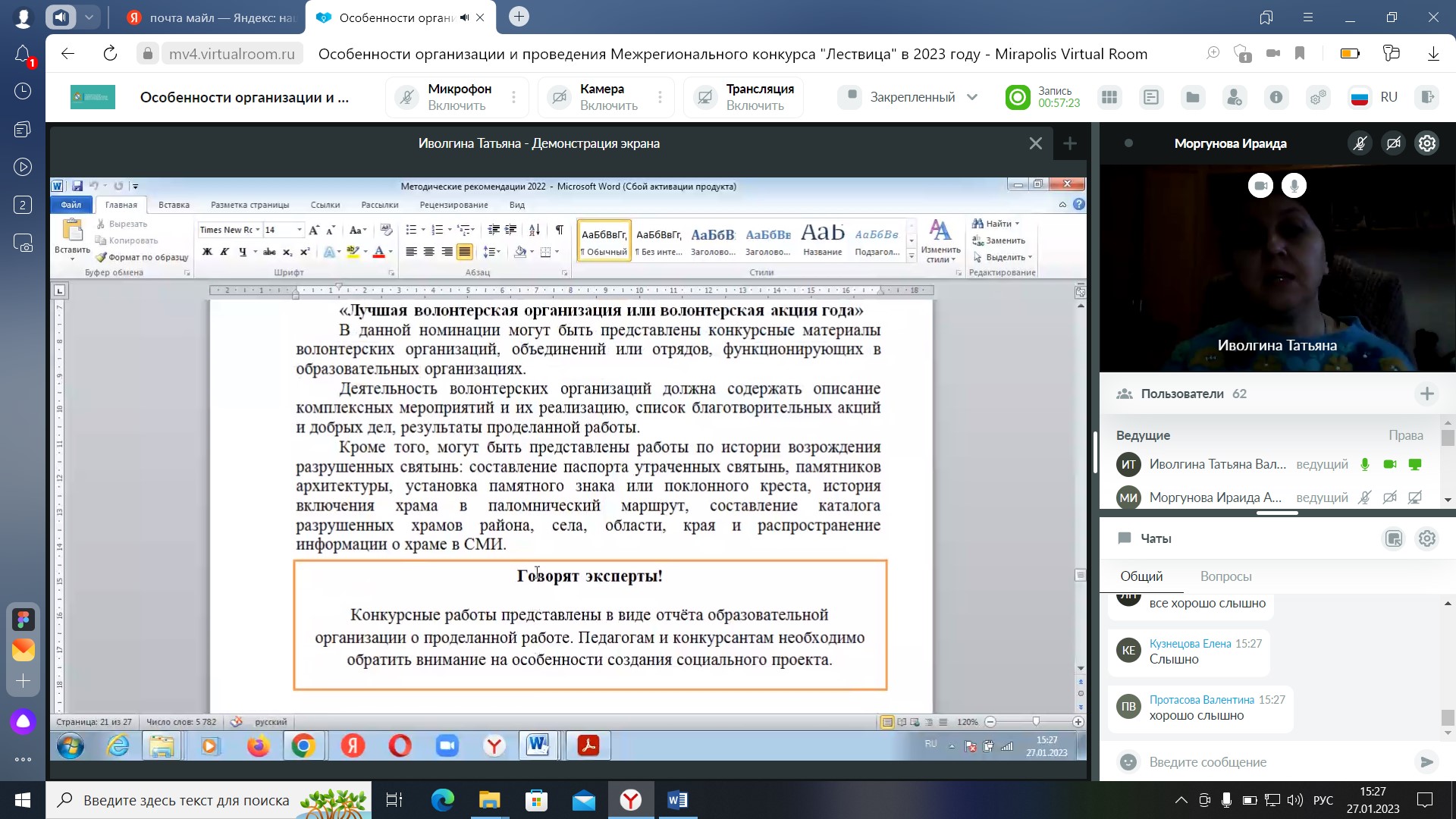Image resolution: width=1456 pixels, height=819 pixels.
Task: Open the font size 14 dropdown
Action: (x=300, y=230)
